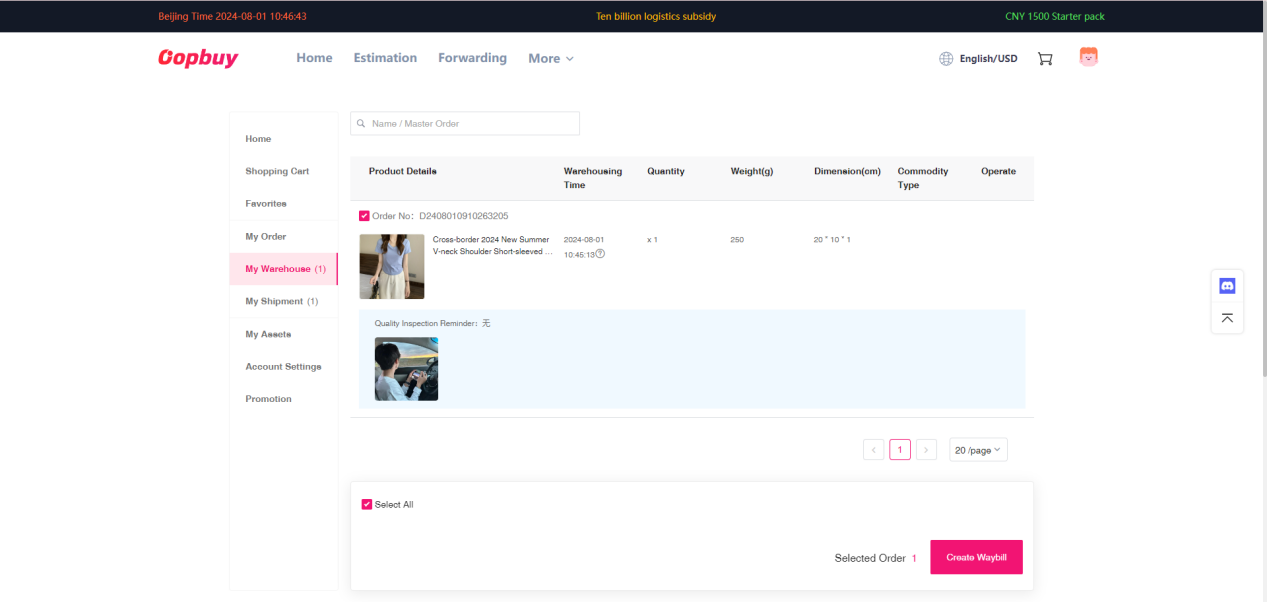The height and width of the screenshot is (602, 1267).
Task: Click the Quantity column header
Action: click(666, 171)
